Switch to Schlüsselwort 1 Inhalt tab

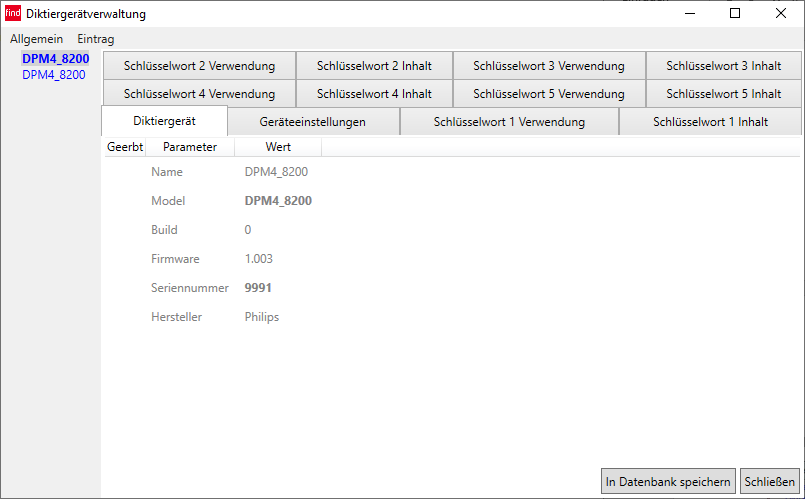click(x=711, y=122)
